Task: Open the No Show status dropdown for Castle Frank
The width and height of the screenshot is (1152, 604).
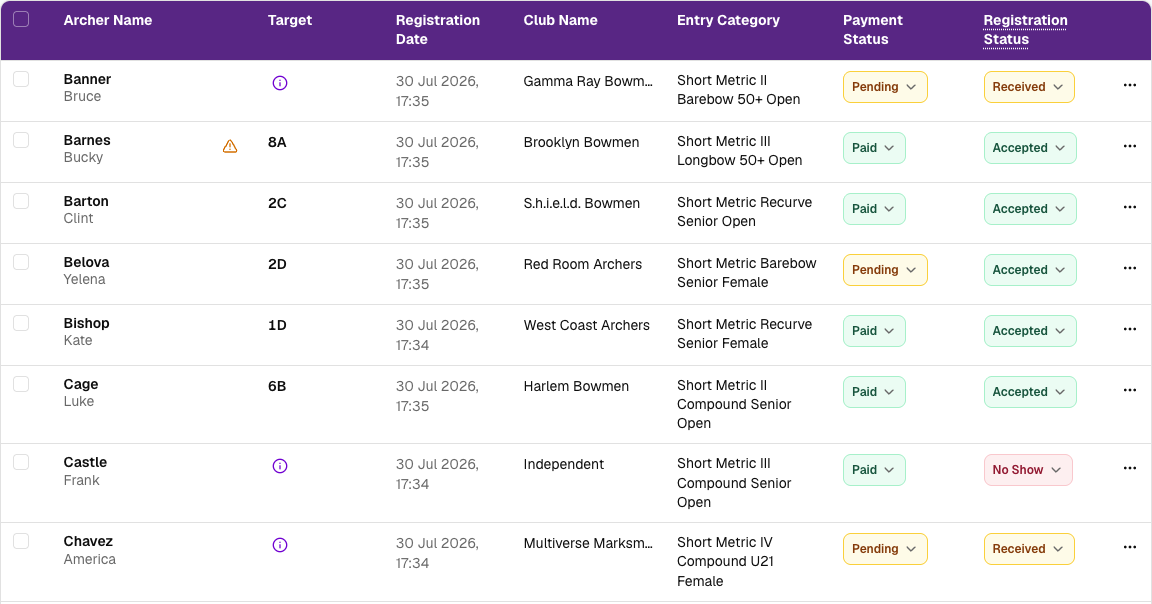Action: pyautogui.click(x=1028, y=470)
